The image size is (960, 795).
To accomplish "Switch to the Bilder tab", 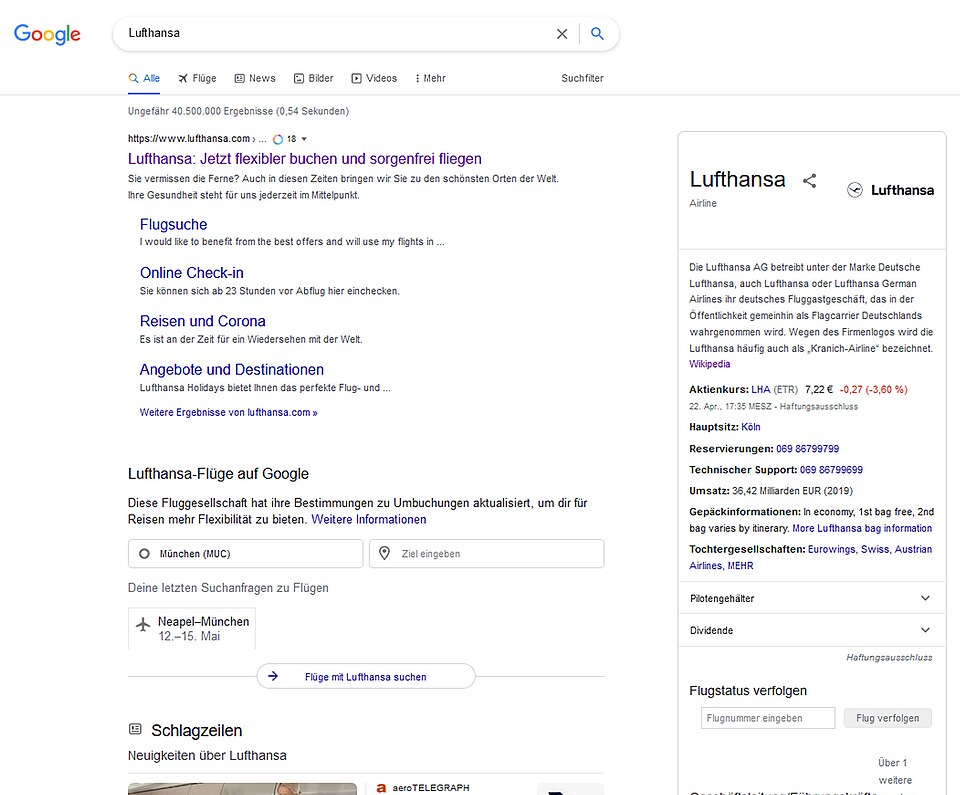I will pos(313,78).
